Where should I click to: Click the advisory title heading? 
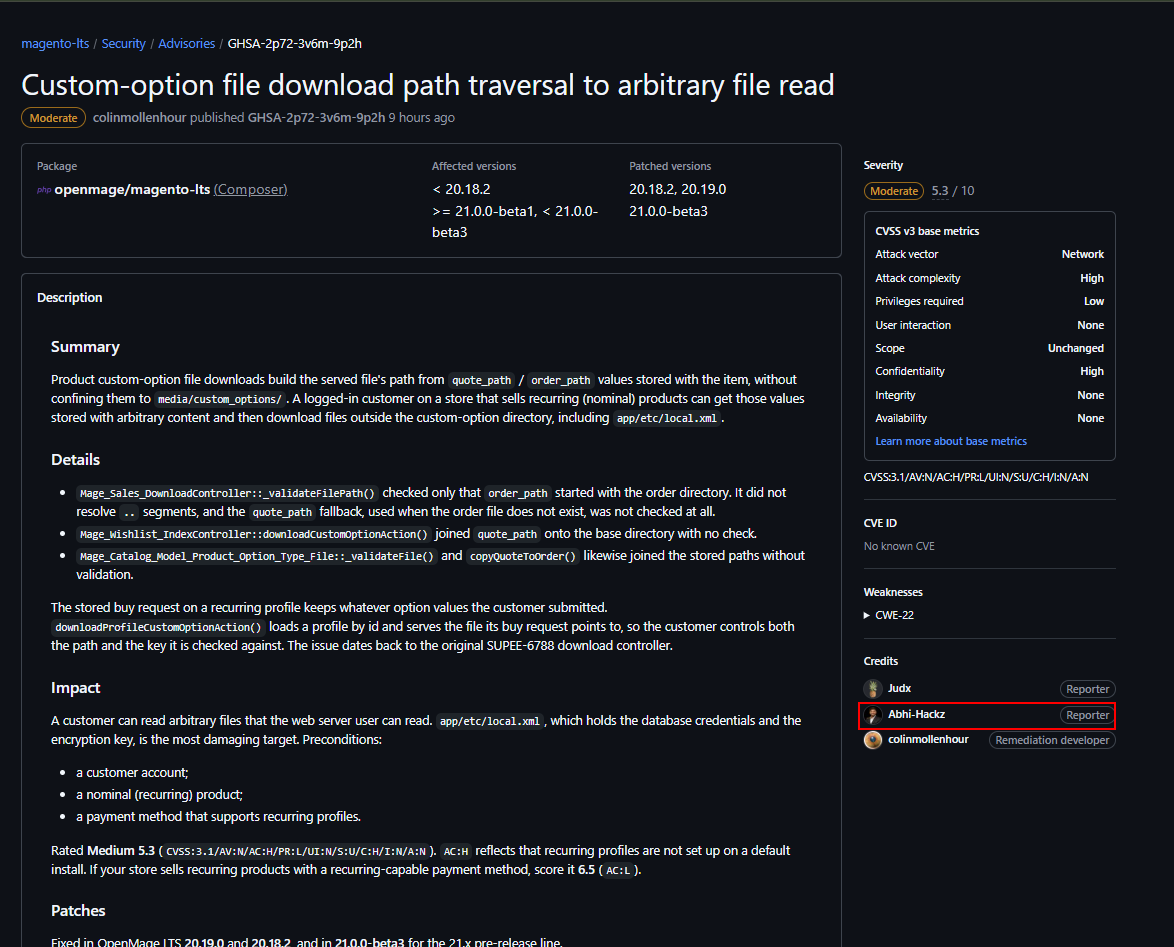[428, 85]
